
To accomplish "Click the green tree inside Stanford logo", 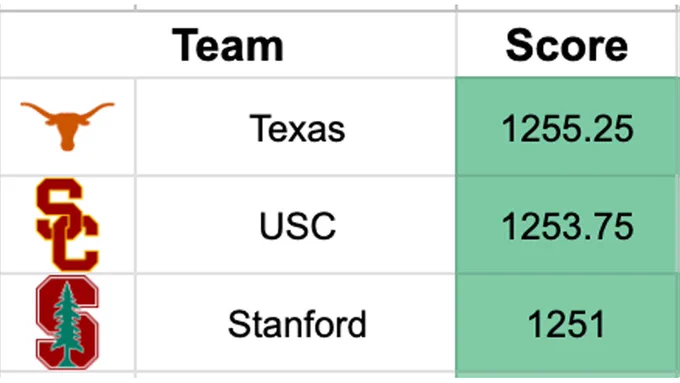I will [67, 323].
